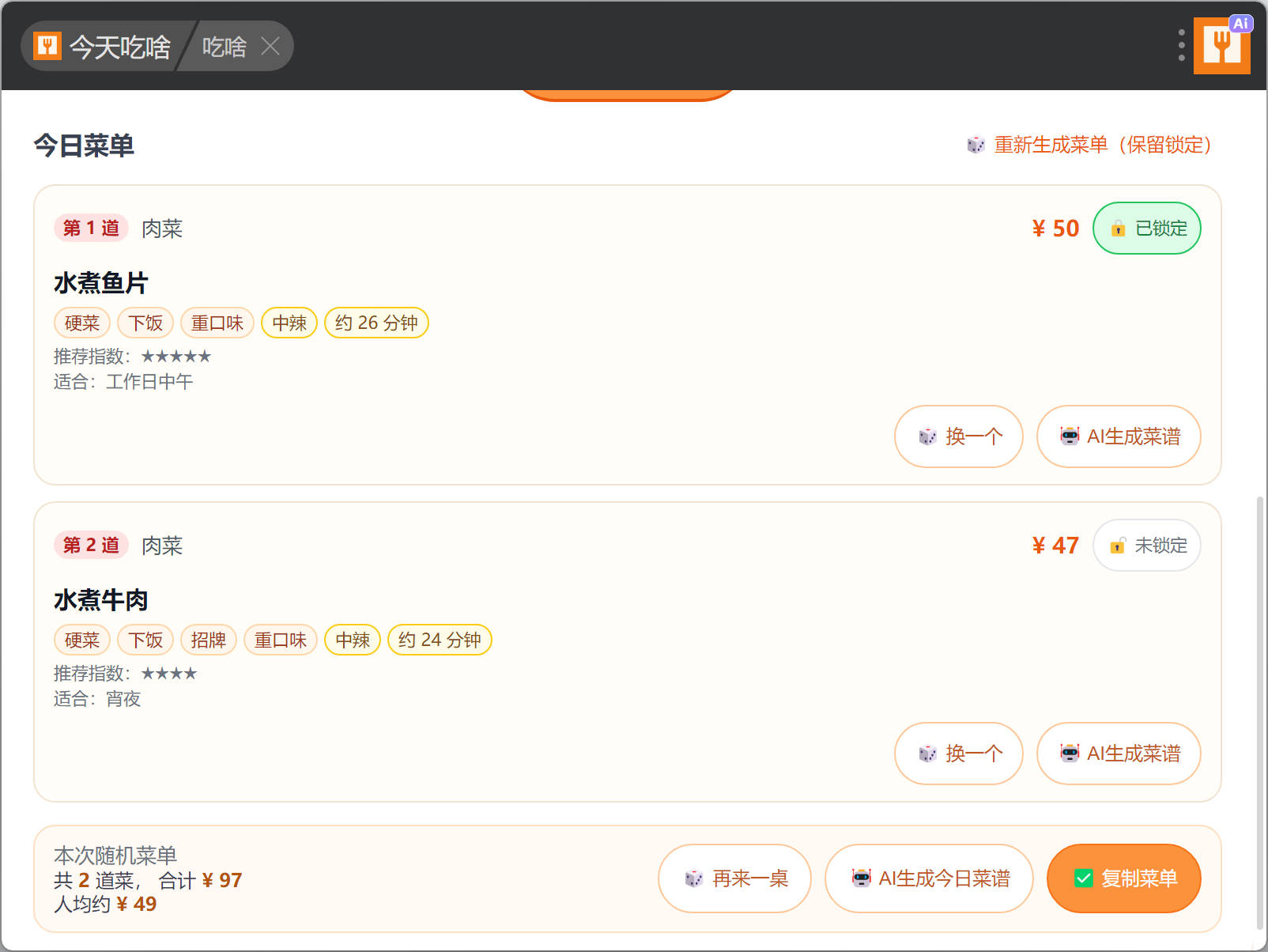Copy the menu with 复制菜单

coord(1123,878)
